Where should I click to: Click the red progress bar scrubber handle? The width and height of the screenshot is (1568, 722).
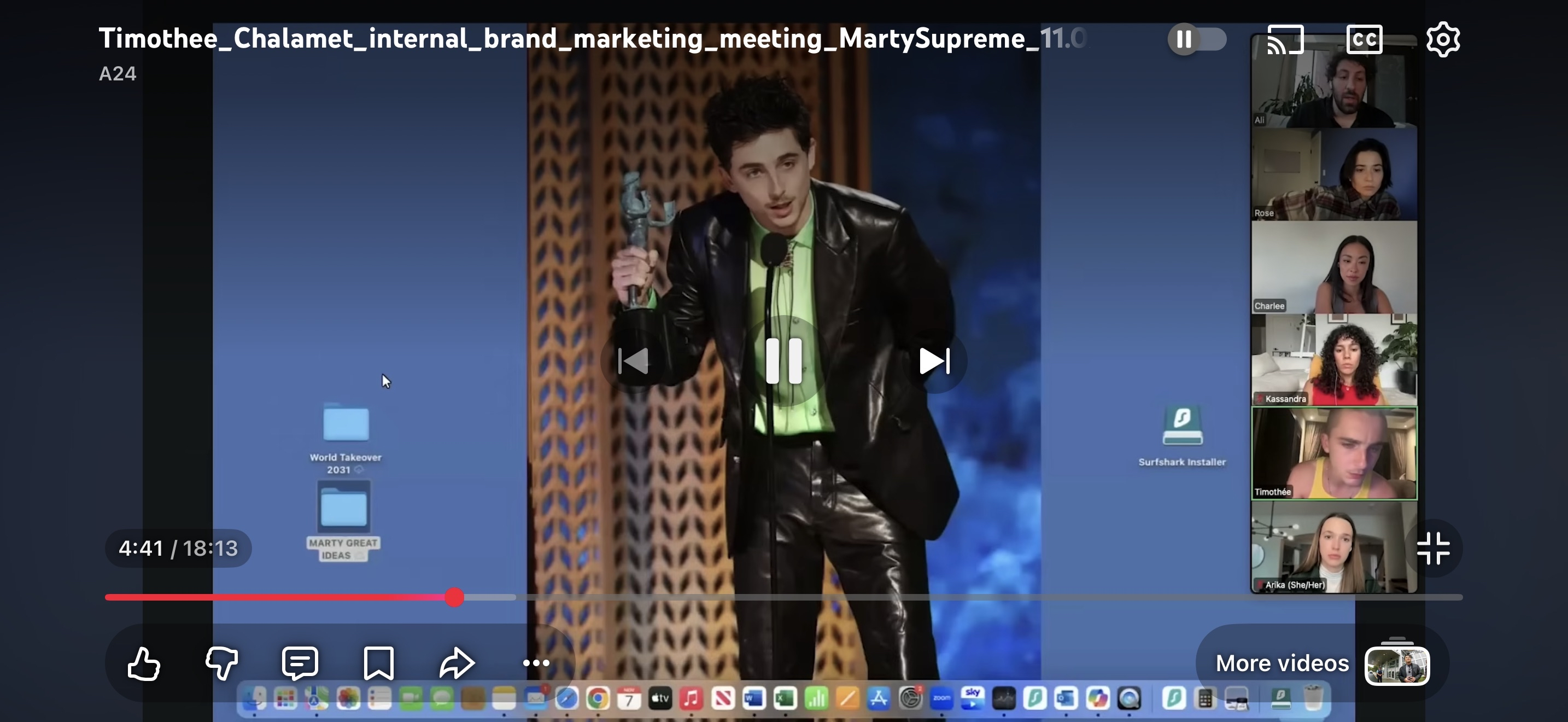454,597
